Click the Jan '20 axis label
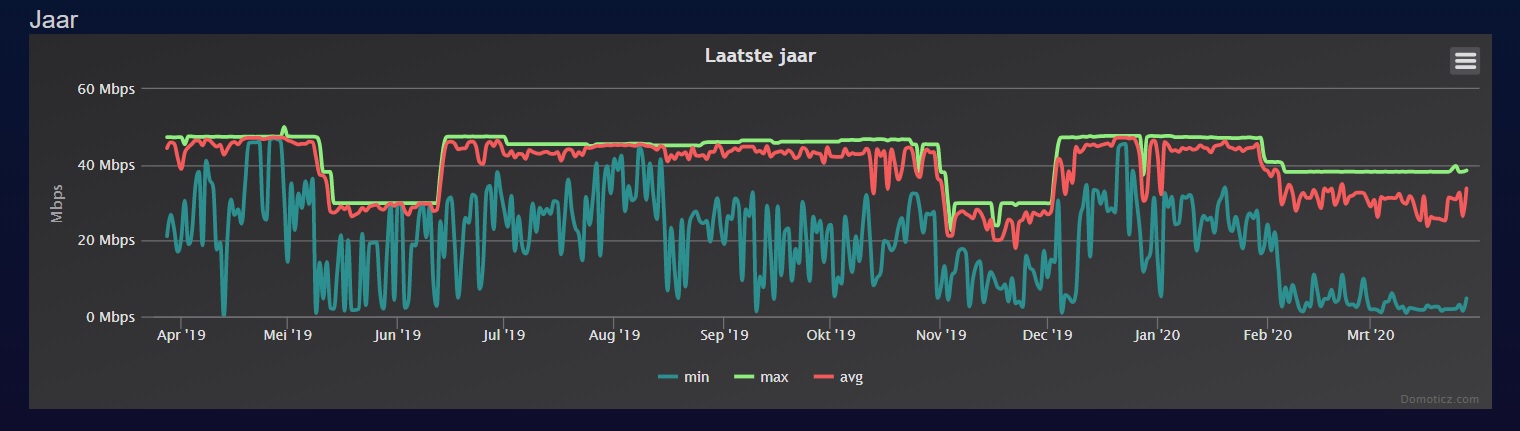 click(1158, 335)
